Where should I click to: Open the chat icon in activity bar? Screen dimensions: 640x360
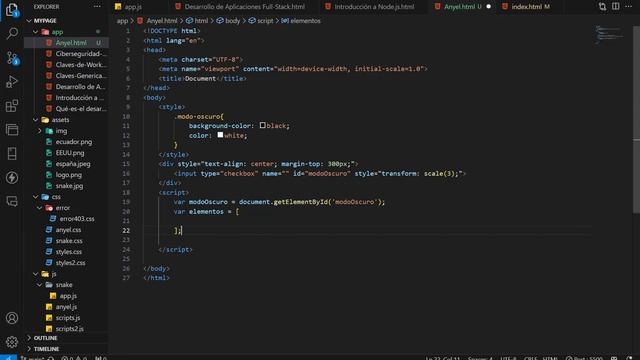coord(12,201)
